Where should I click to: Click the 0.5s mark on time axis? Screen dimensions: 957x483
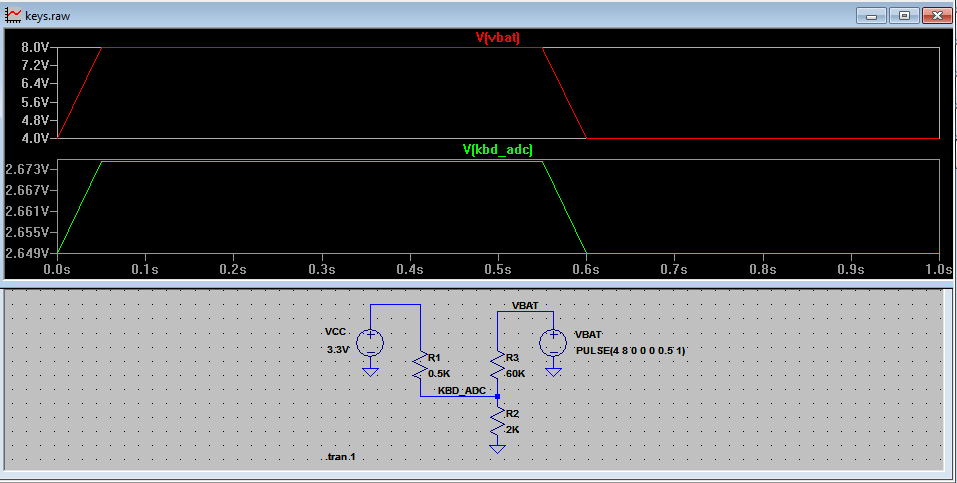click(498, 270)
